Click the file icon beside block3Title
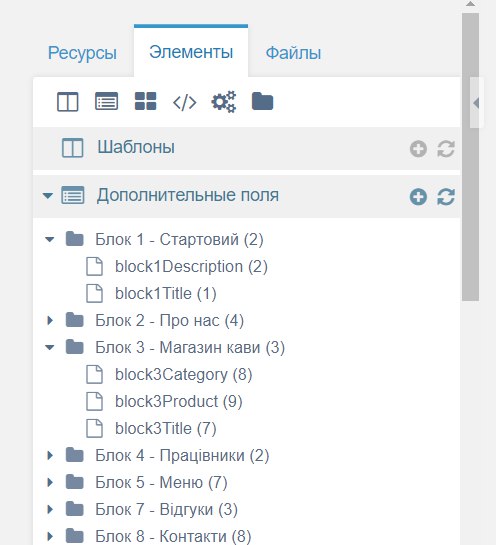 [x=94, y=428]
